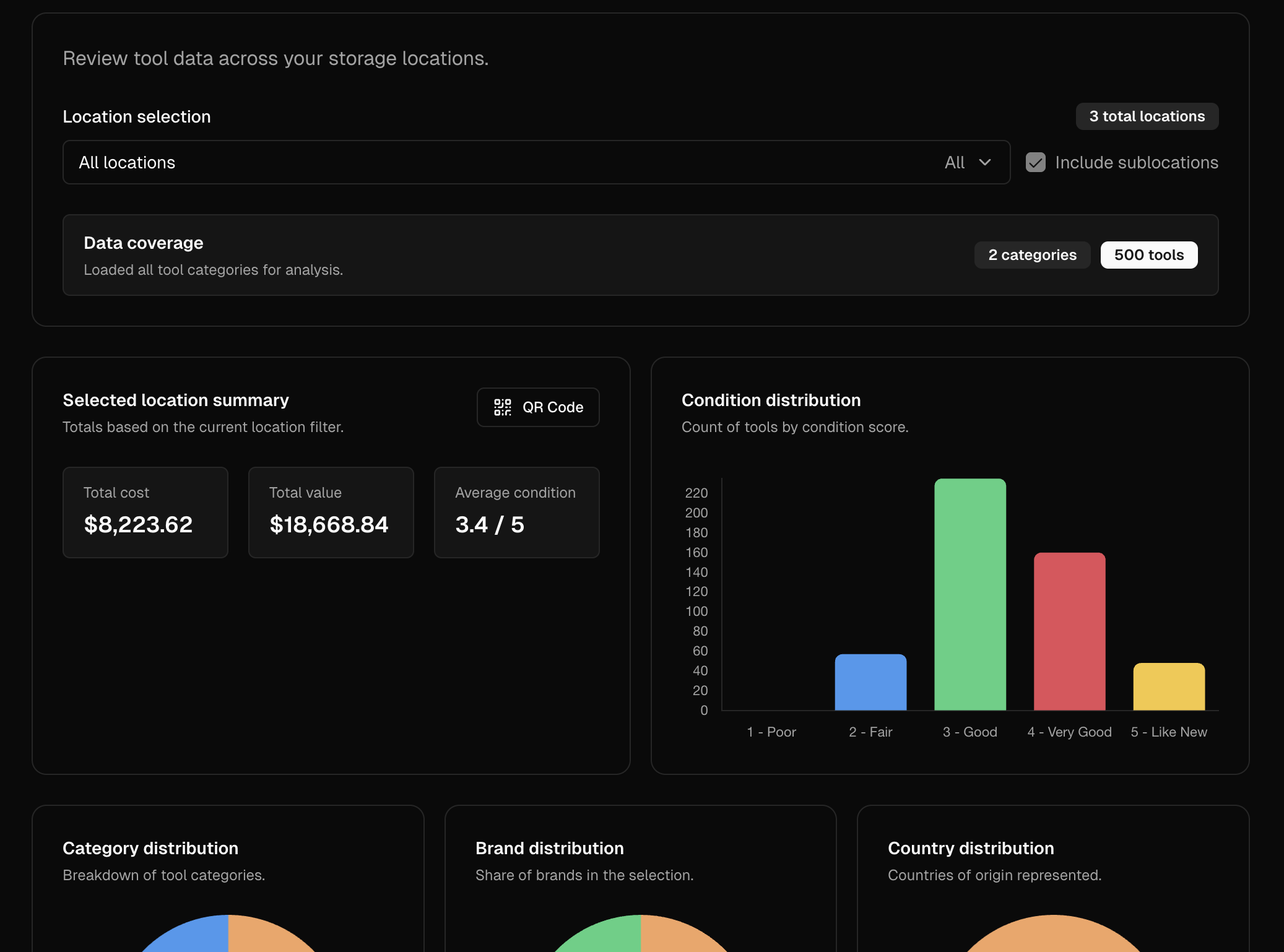Click the blue Fair condition bar

[870, 682]
